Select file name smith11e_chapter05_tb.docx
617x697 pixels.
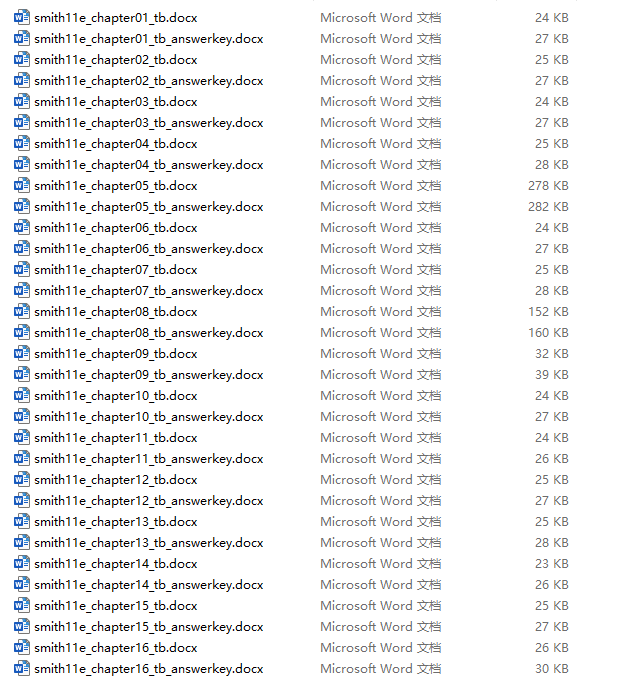116,186
